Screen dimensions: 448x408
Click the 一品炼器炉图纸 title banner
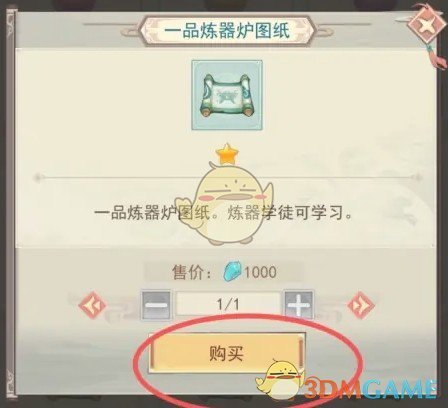(227, 31)
